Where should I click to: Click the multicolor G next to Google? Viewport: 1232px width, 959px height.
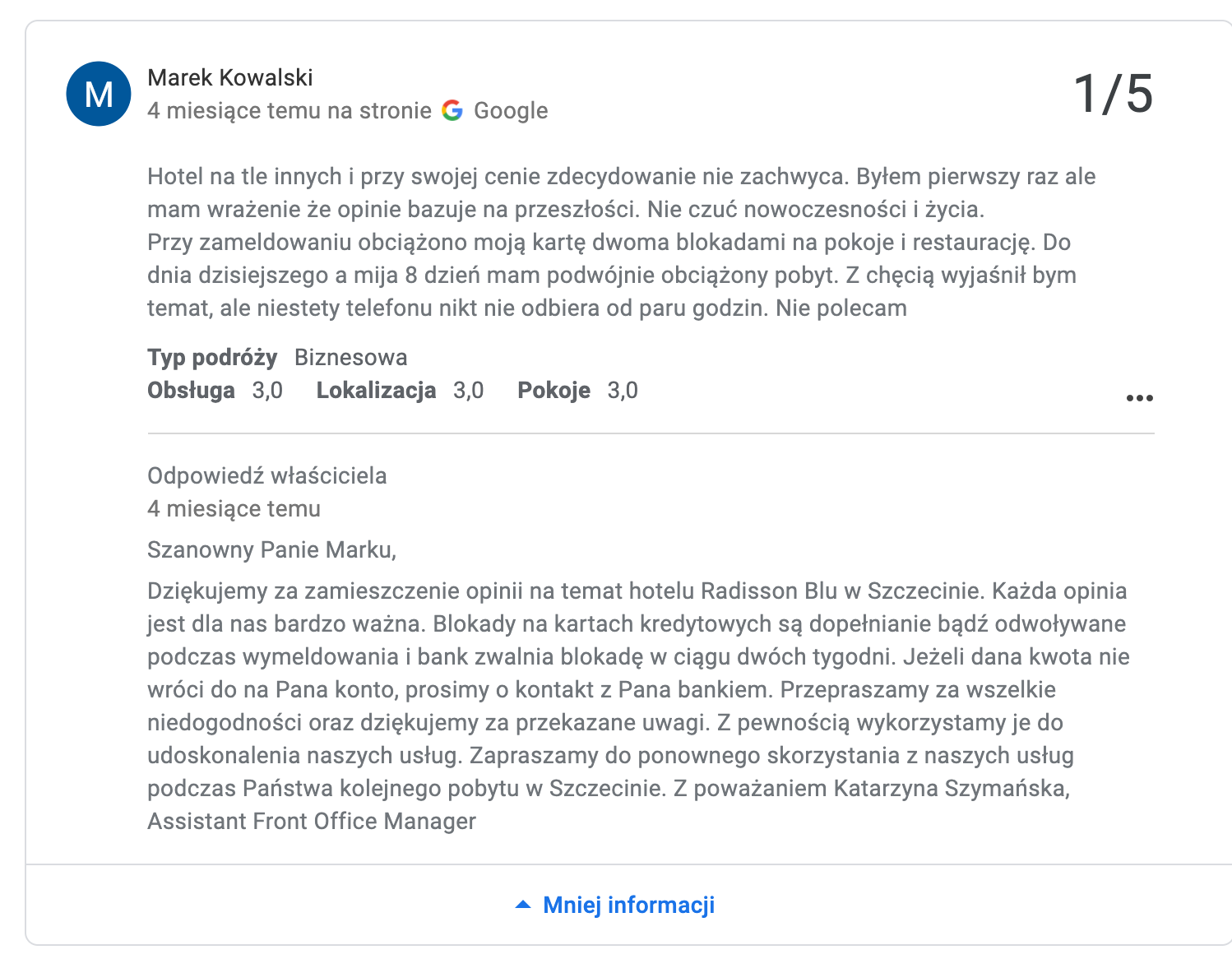[453, 109]
